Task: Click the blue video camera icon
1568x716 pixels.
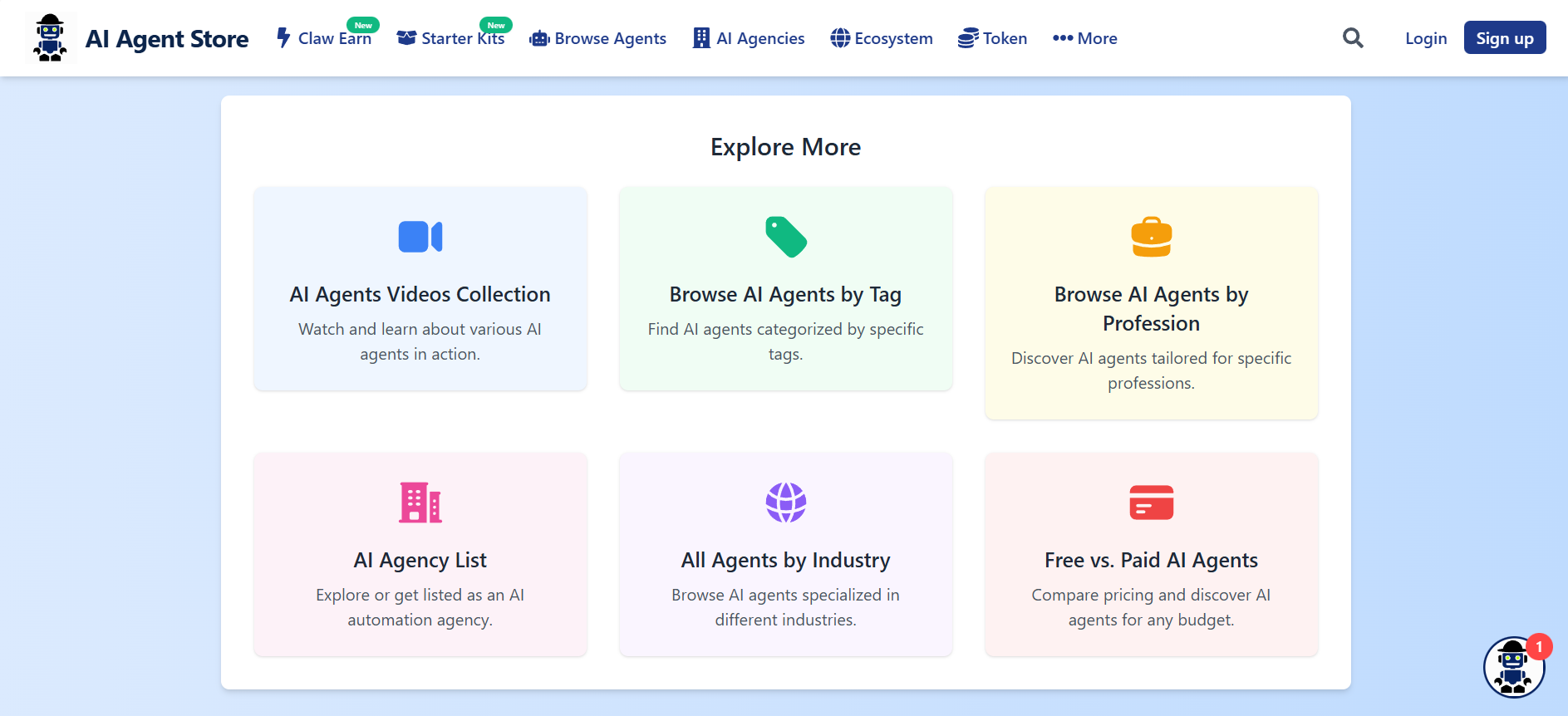Action: pyautogui.click(x=420, y=237)
